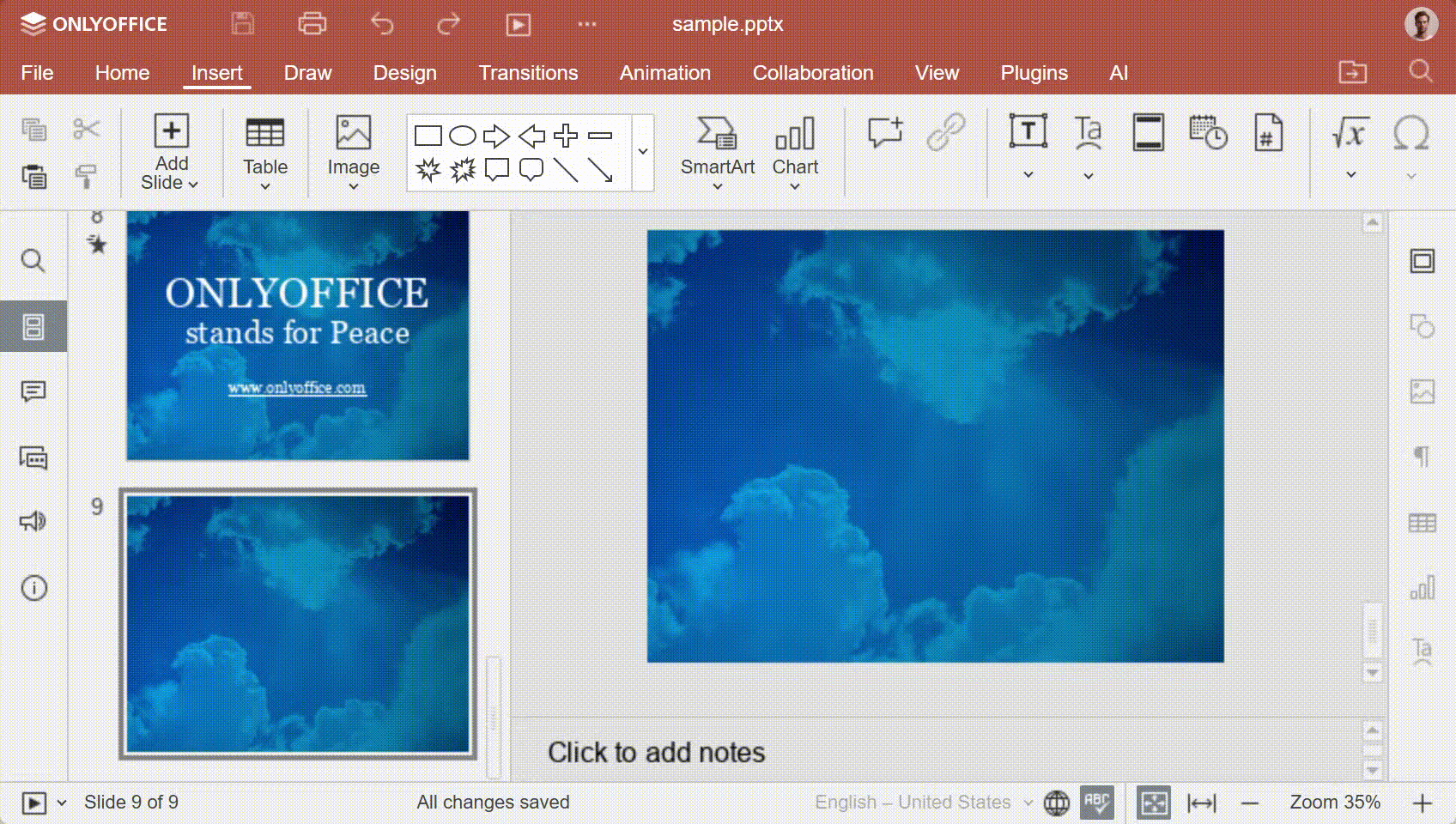The width and height of the screenshot is (1456, 824).
Task: Insert a right arrow shape
Action: [496, 136]
